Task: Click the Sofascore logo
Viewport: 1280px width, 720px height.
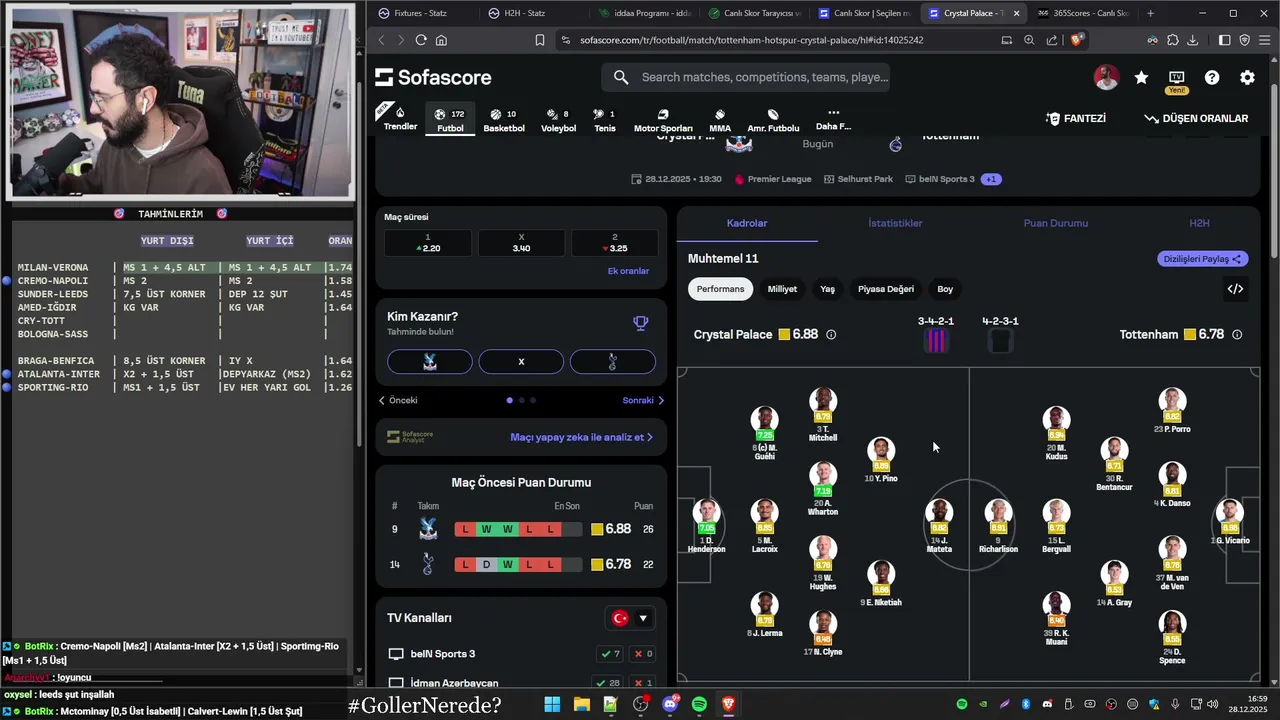Action: click(433, 77)
